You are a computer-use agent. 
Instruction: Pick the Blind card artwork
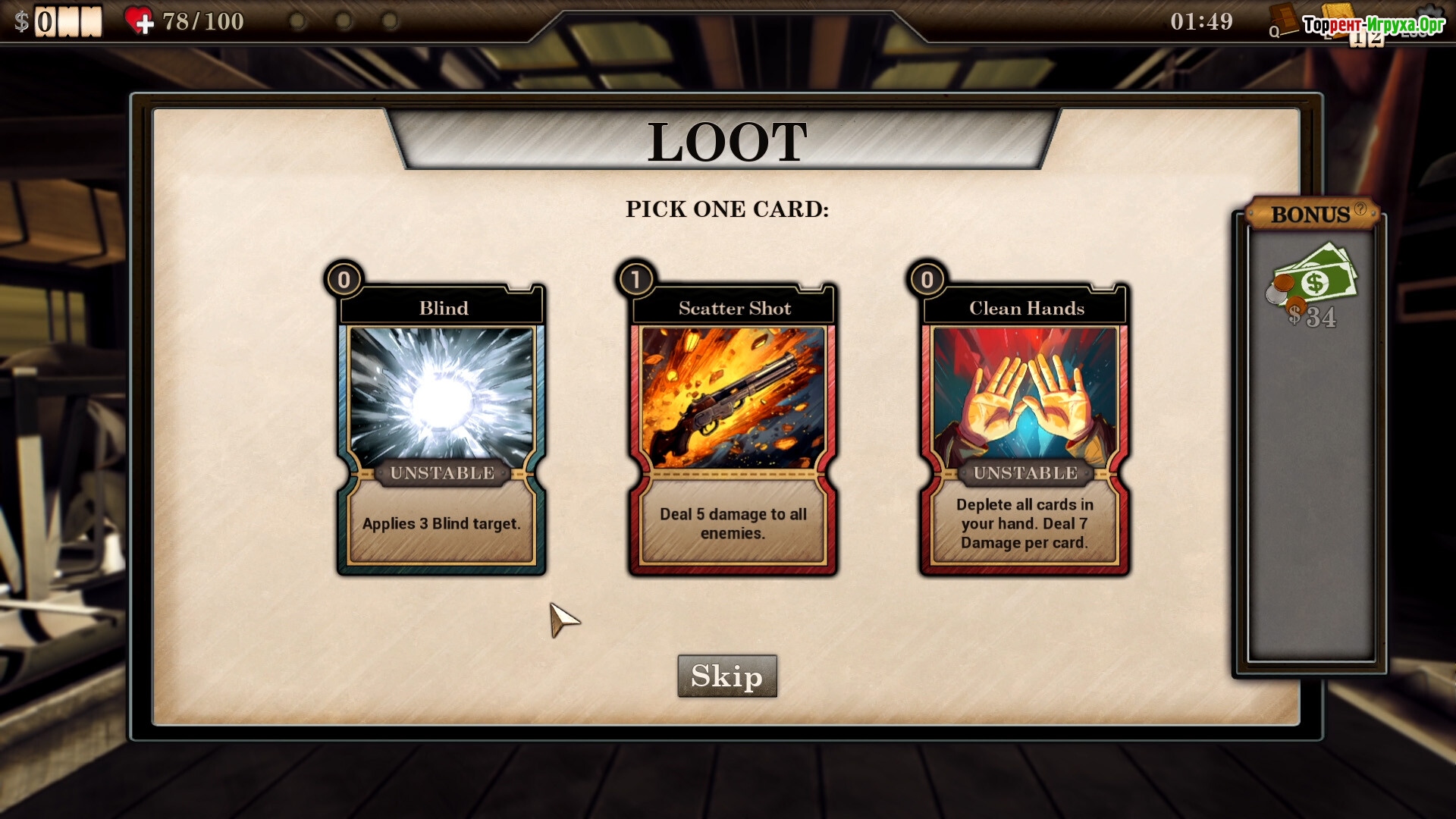[x=442, y=397]
